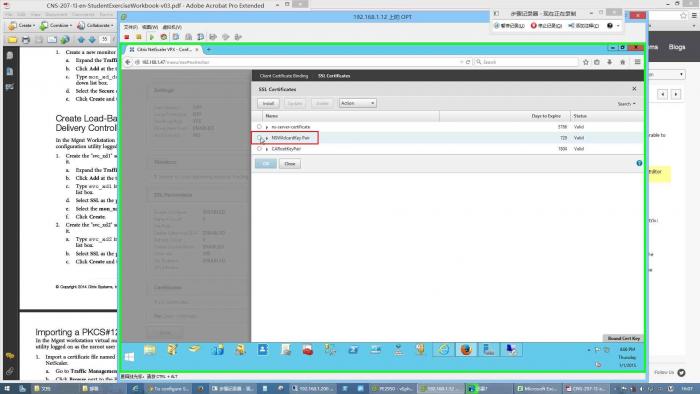
Task: Open the 视图(W) menu in VM console
Action: coord(150,27)
